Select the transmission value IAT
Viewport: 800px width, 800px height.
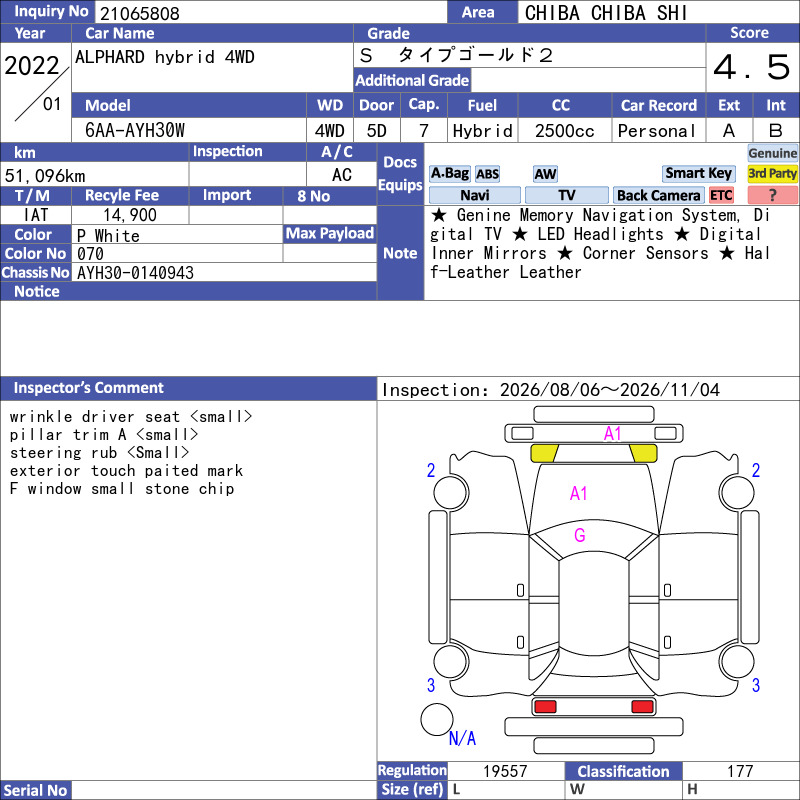36,215
